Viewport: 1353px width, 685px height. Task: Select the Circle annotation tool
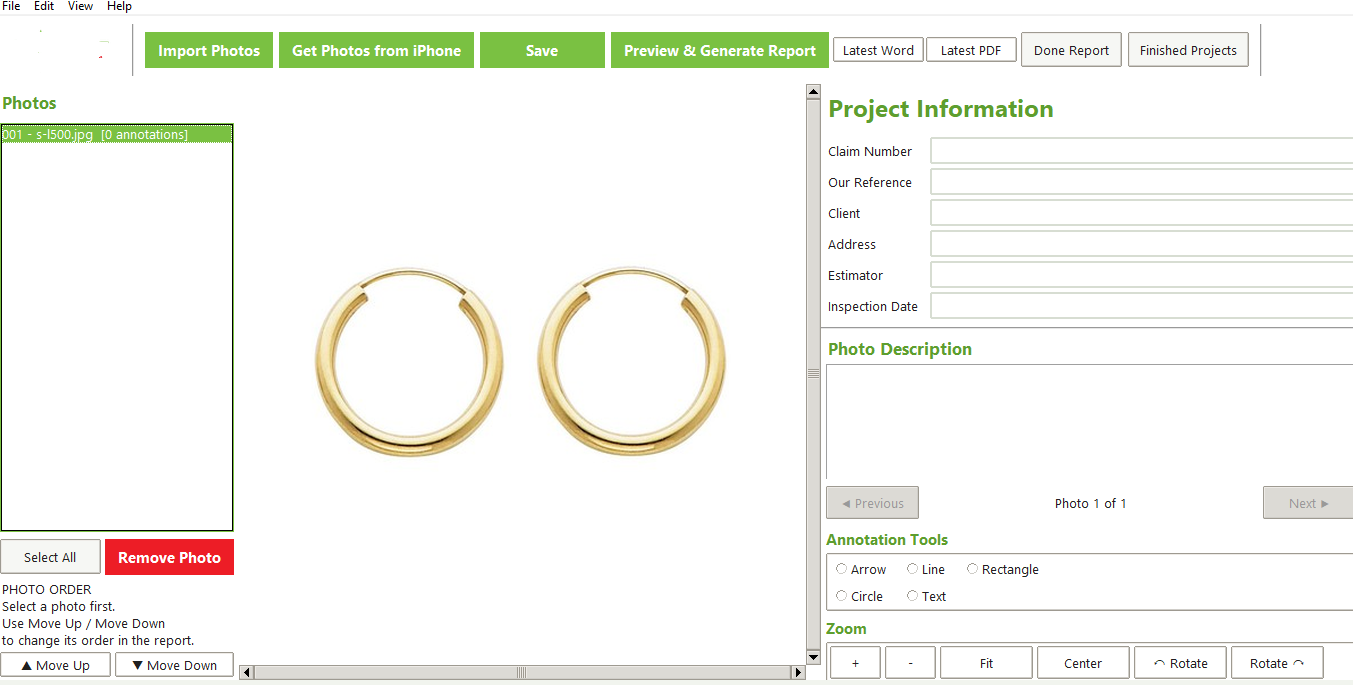point(859,596)
